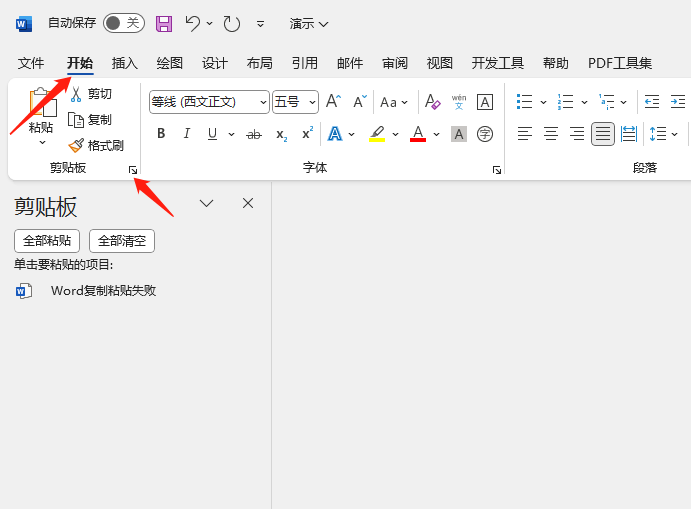Toggle italic formatting
The height and width of the screenshot is (509, 691).
(x=187, y=134)
